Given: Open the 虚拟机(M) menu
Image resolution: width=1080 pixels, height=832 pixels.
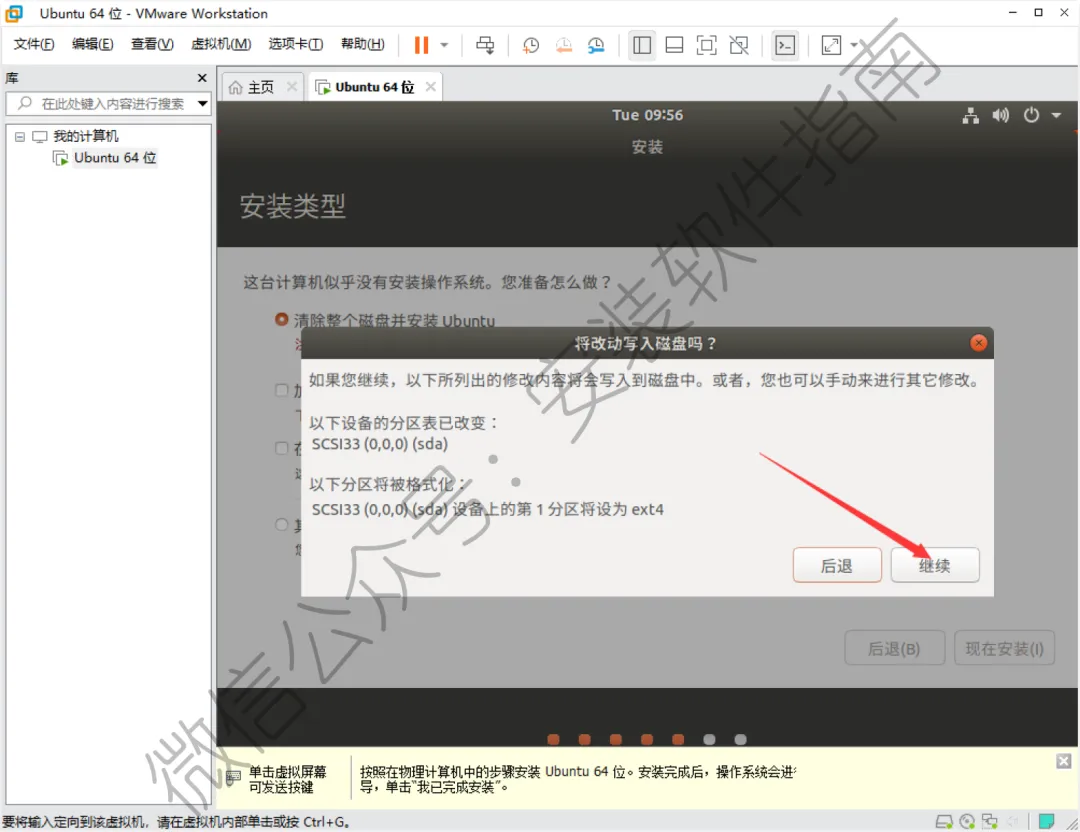Looking at the screenshot, I should pos(220,44).
